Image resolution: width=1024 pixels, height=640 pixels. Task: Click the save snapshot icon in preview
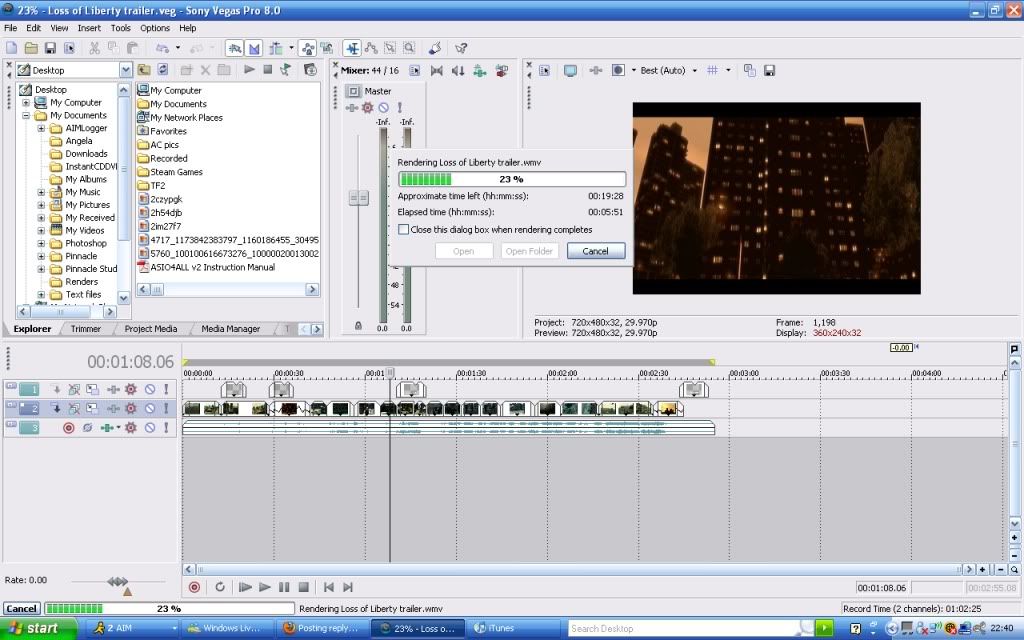click(x=770, y=71)
